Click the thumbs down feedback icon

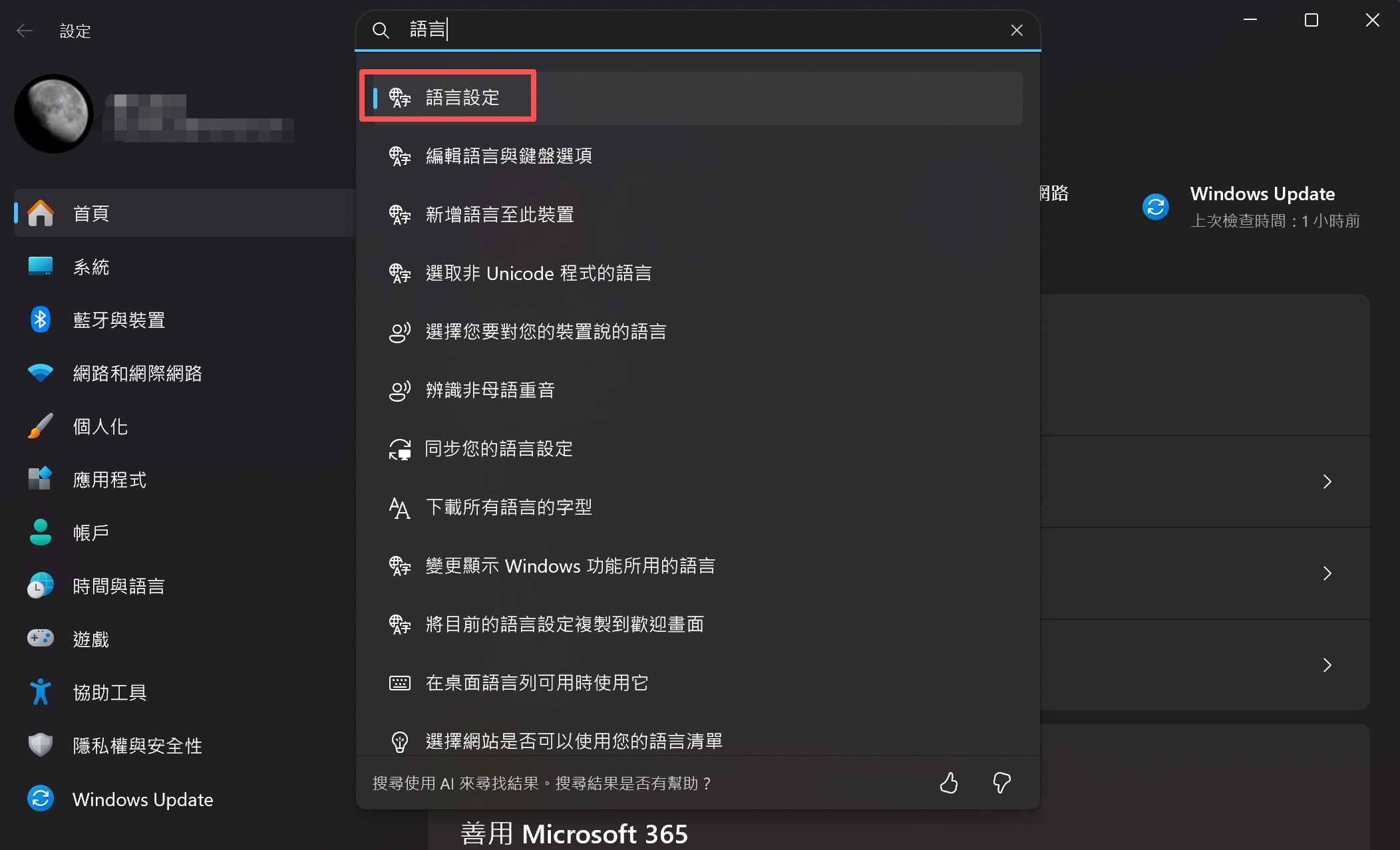tap(1001, 783)
